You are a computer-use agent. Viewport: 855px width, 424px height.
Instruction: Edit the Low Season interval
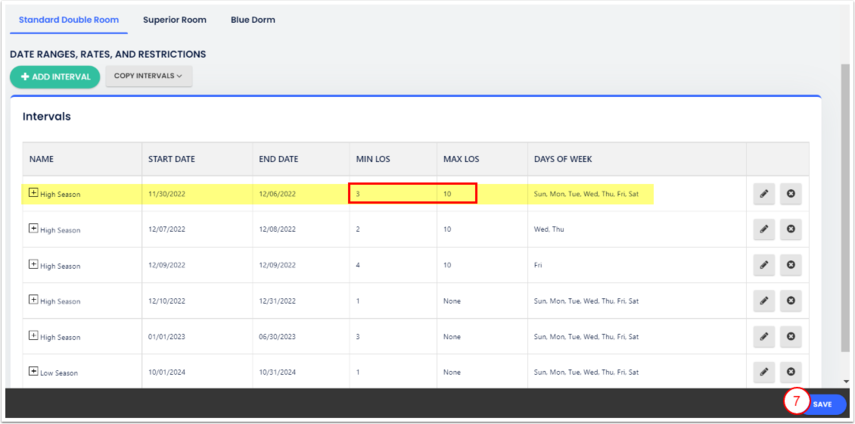click(x=764, y=372)
